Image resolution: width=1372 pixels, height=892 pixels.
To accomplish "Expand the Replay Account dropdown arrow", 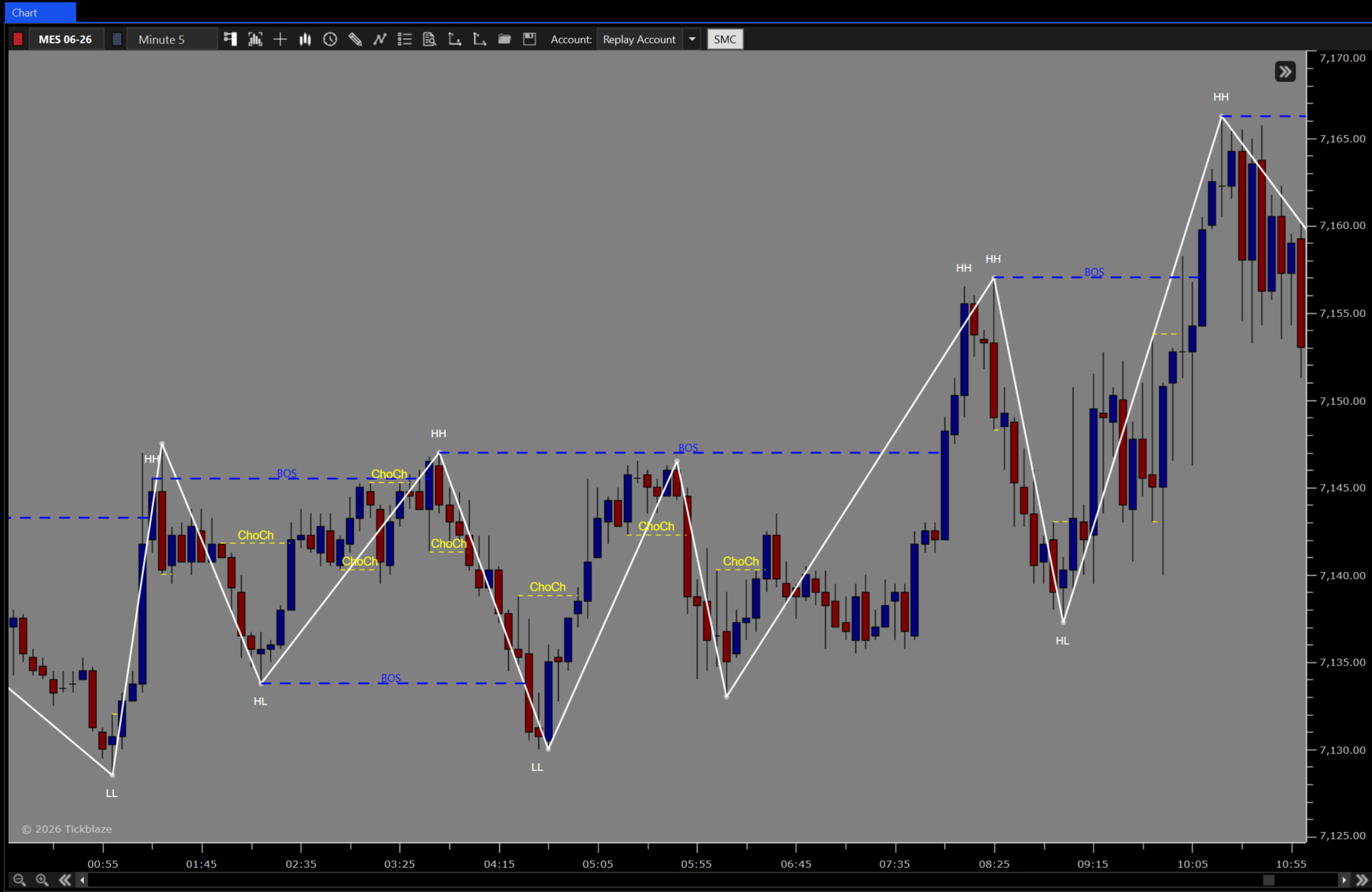I will coord(692,39).
